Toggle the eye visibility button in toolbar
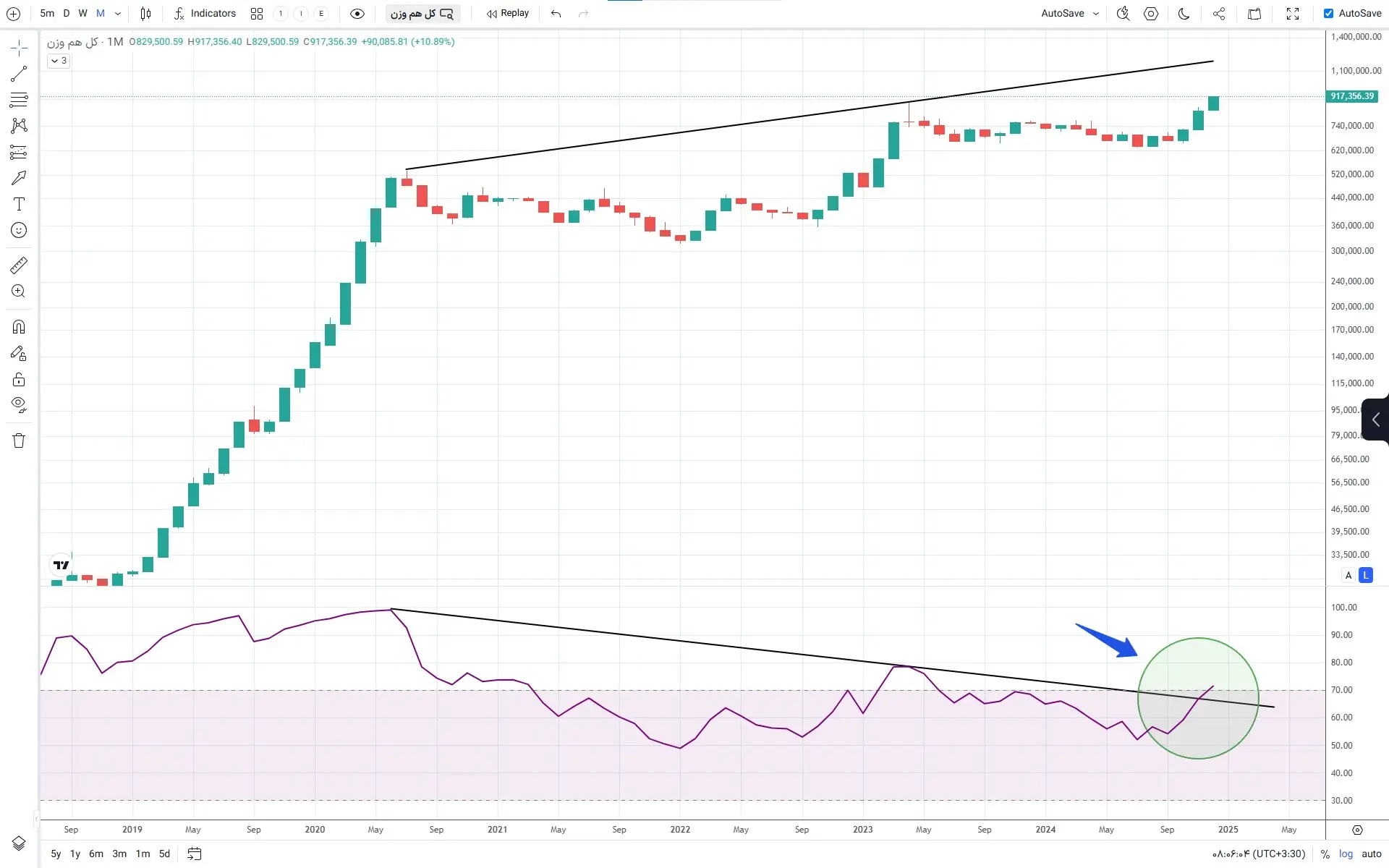 [x=357, y=14]
